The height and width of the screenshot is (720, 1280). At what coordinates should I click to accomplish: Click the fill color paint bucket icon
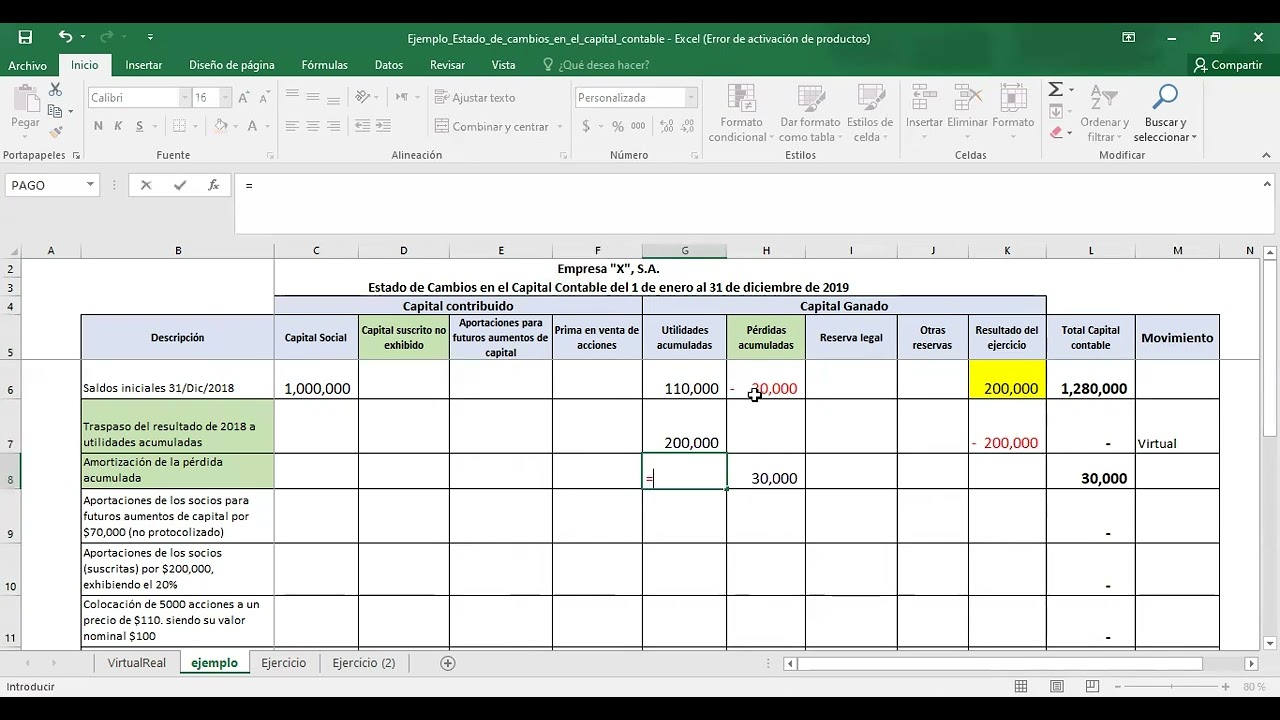pos(221,126)
